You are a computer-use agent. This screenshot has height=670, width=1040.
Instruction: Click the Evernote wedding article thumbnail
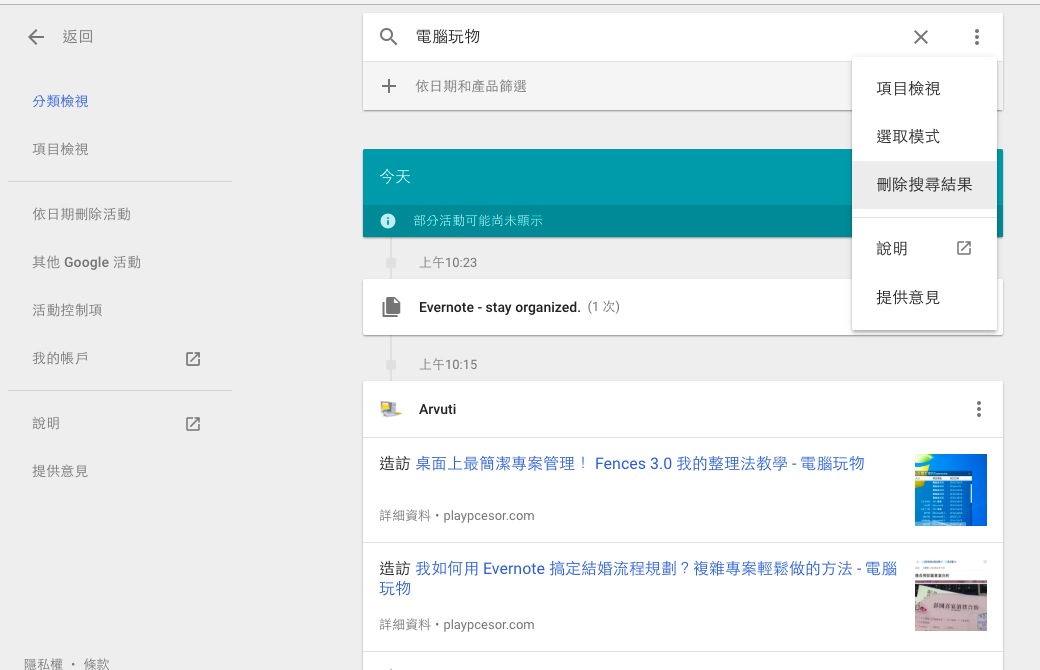tap(950, 595)
